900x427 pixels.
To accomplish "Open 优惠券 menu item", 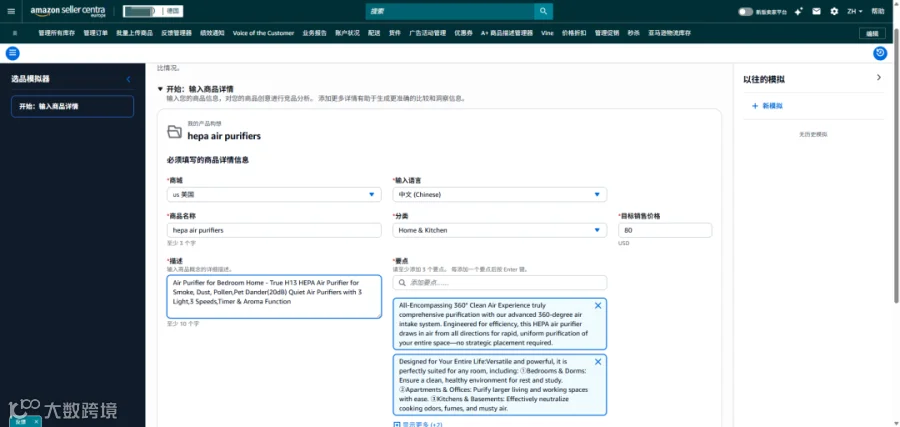I will point(464,33).
